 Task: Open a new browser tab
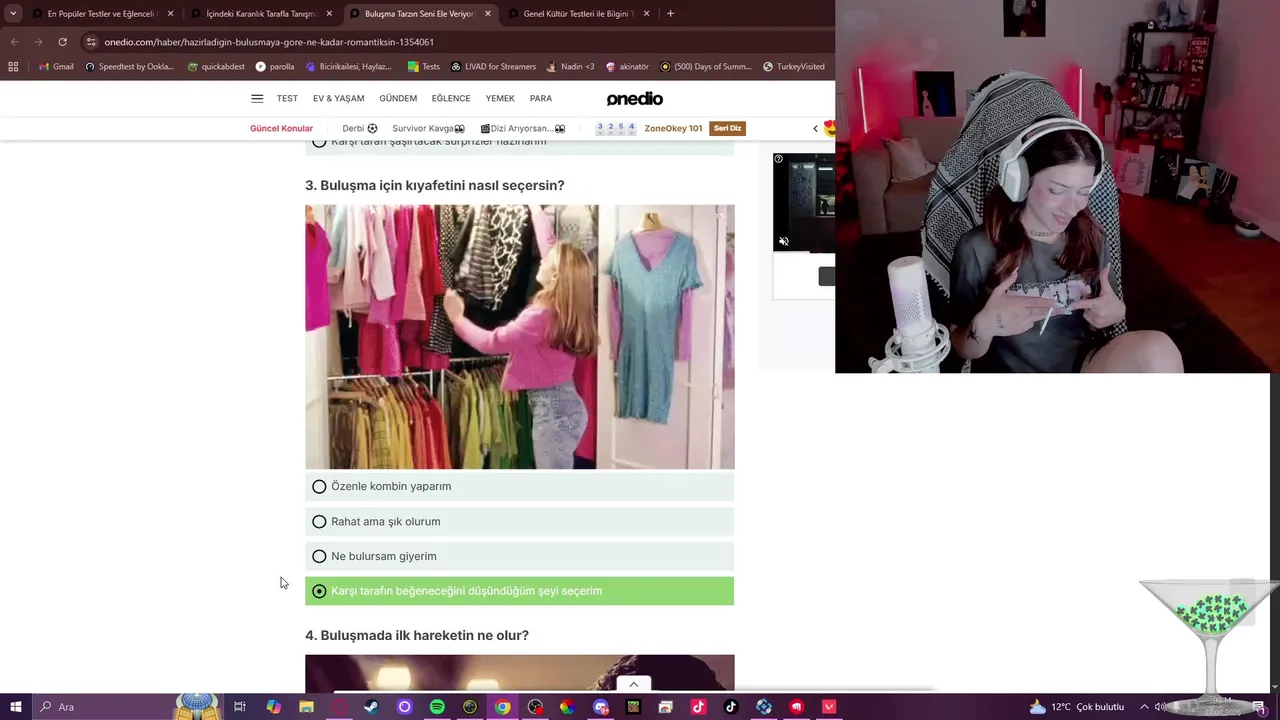tap(670, 14)
